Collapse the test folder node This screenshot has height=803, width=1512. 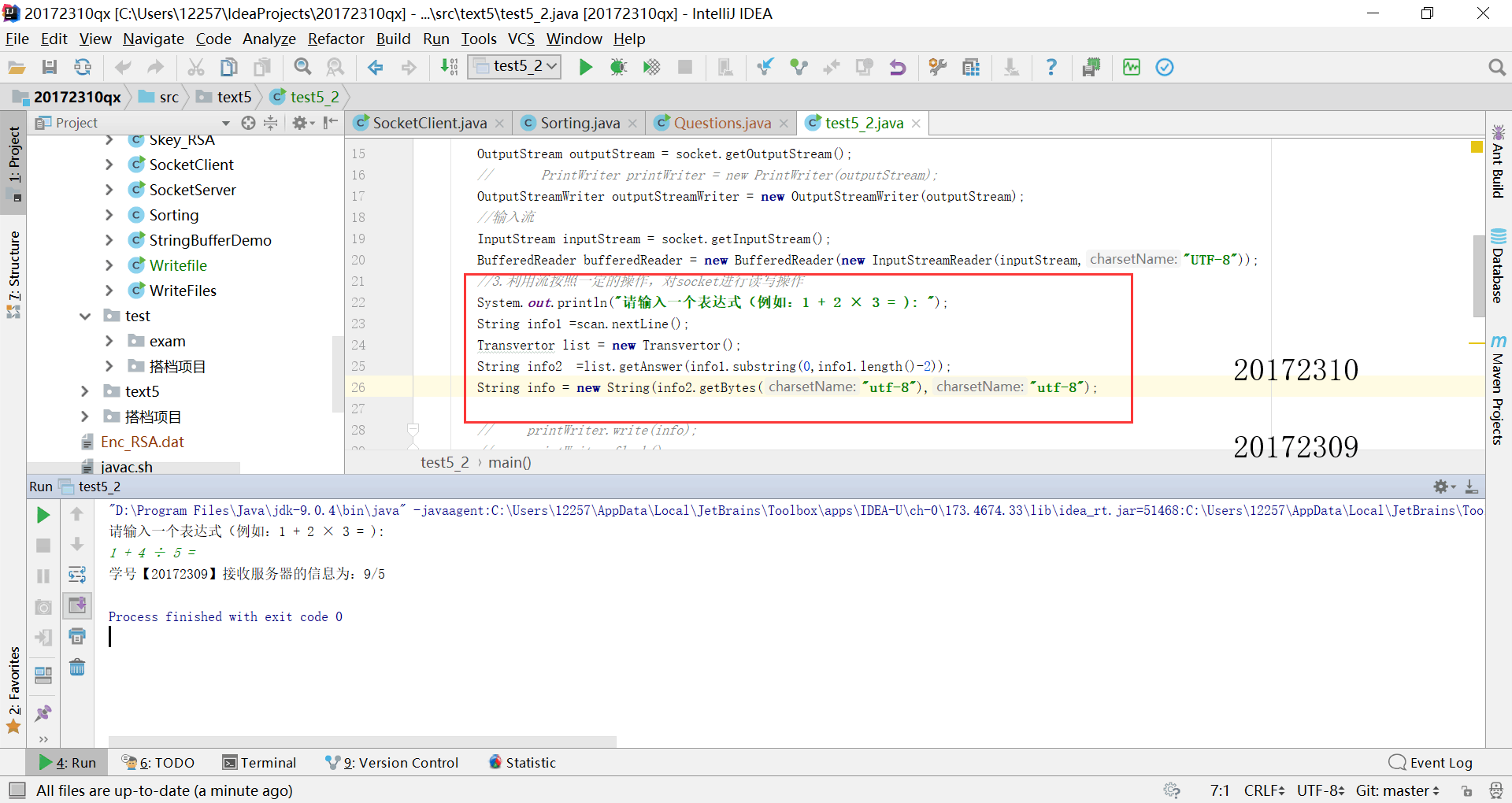tap(85, 316)
